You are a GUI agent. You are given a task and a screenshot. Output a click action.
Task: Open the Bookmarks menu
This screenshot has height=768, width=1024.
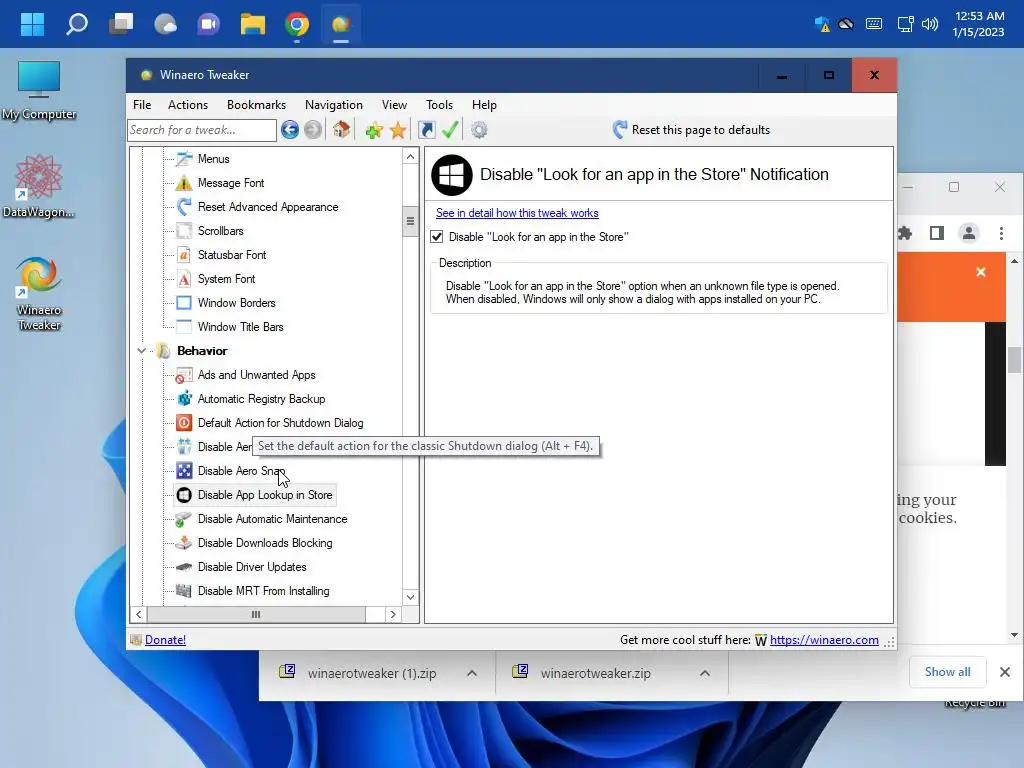coord(256,104)
